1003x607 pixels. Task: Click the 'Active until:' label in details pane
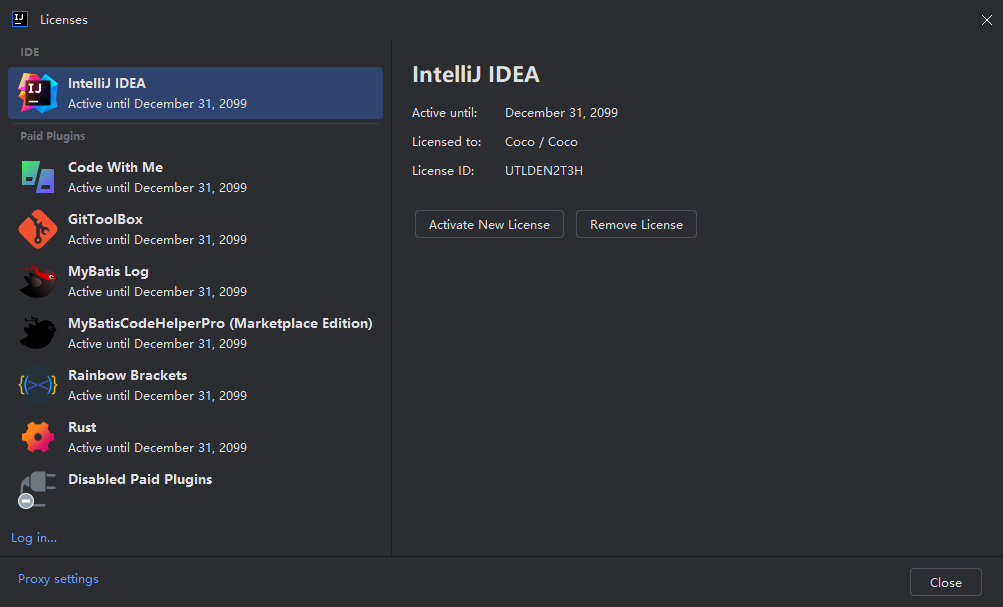point(445,113)
